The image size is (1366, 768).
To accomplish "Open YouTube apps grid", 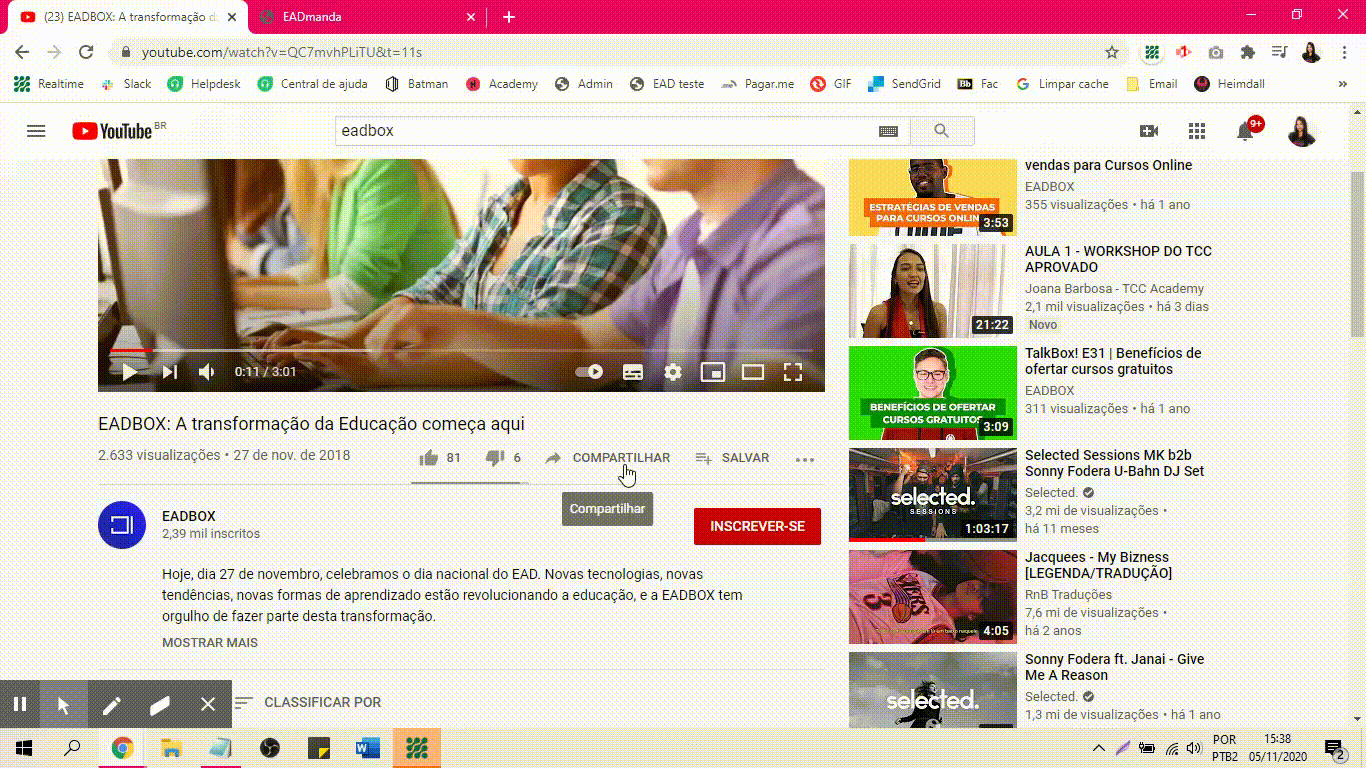I will click(x=1197, y=131).
